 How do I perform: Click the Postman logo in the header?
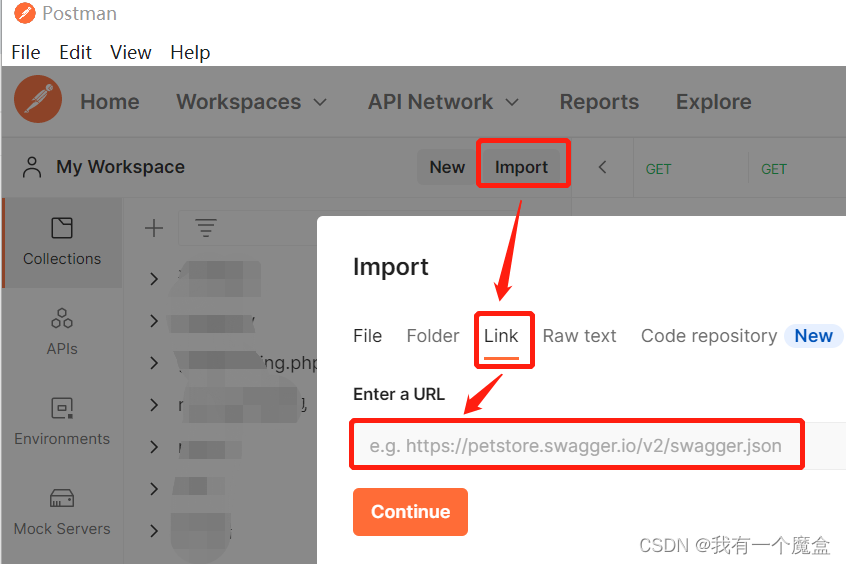click(x=38, y=99)
